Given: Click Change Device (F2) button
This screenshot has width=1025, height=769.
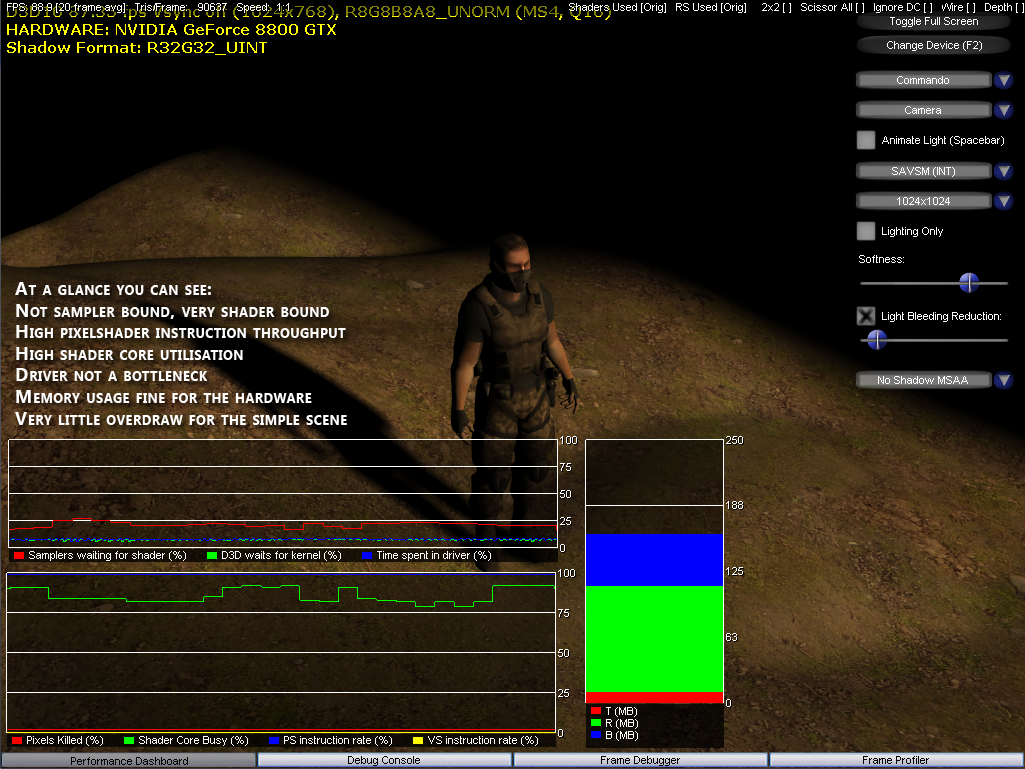Looking at the screenshot, I should (933, 45).
